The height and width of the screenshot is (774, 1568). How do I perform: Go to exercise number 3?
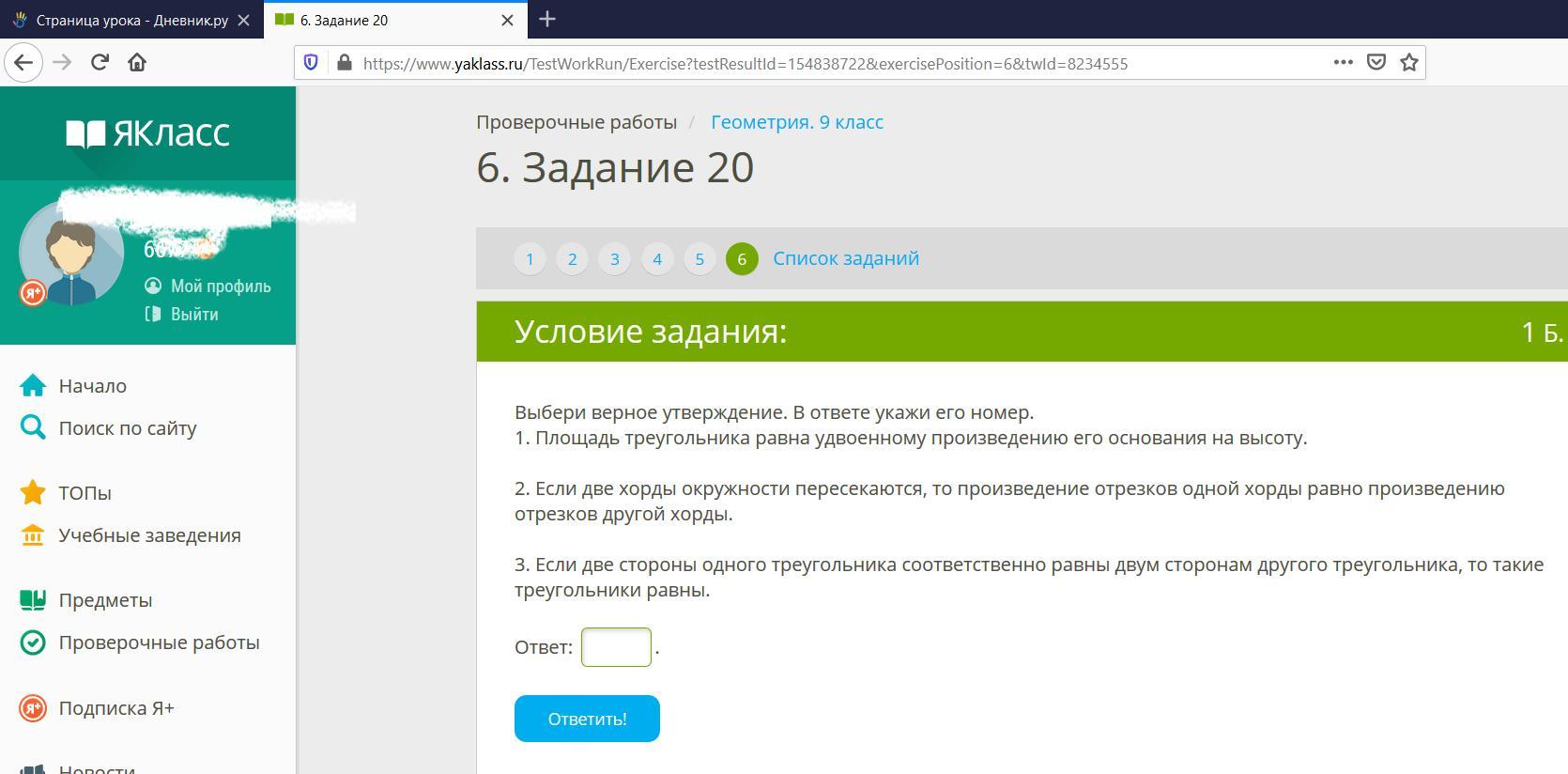click(x=615, y=258)
